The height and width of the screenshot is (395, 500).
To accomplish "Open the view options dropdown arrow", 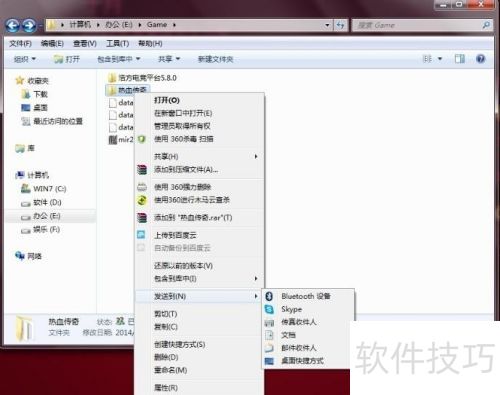I will [440, 59].
